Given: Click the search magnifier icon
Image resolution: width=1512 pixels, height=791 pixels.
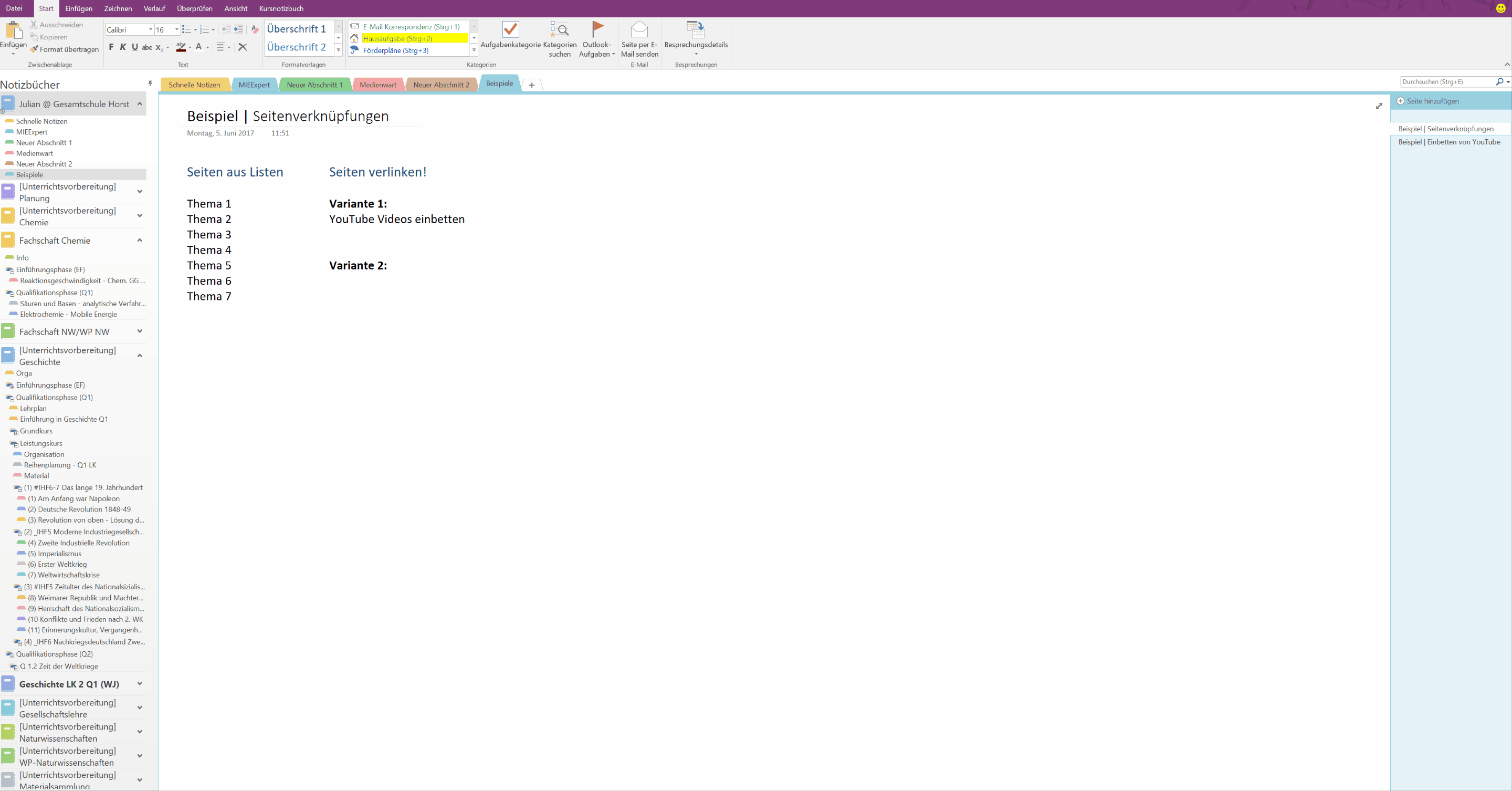Looking at the screenshot, I should tap(1500, 81).
